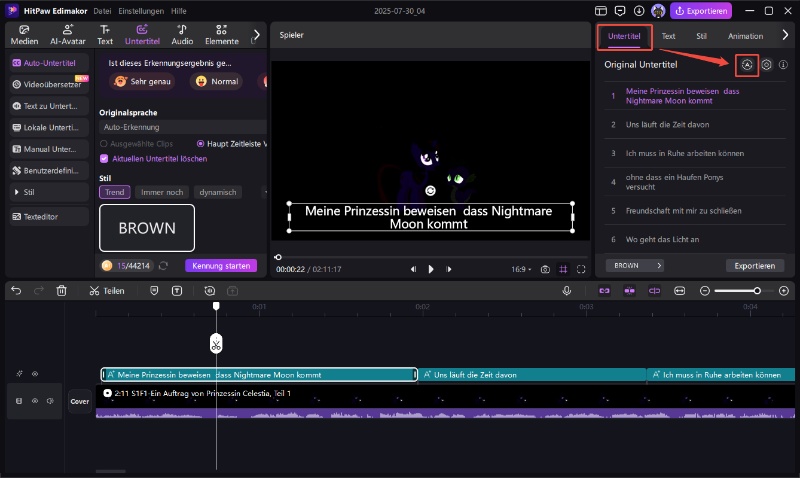Select Haupt Zeitleiste radio option
Screen dimensions: 800x478
pos(200,144)
